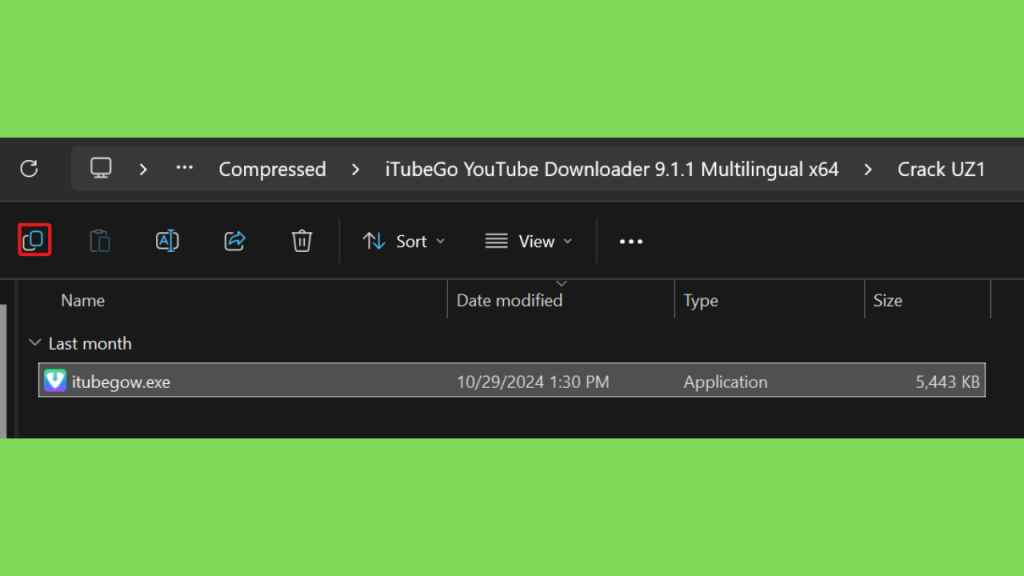Click the Application type cell of itubegow.exe

(726, 382)
